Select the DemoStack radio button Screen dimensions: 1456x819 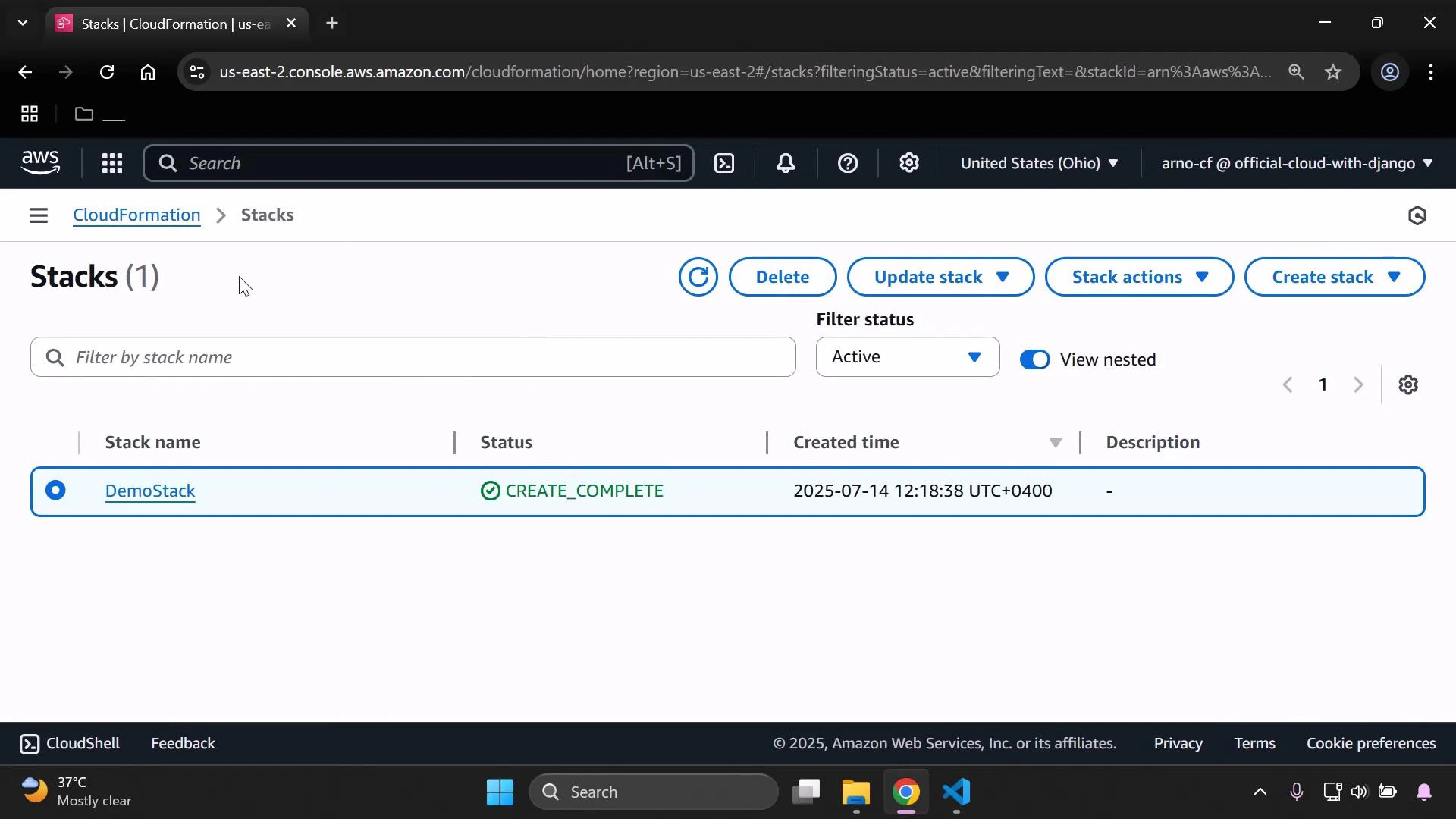56,491
